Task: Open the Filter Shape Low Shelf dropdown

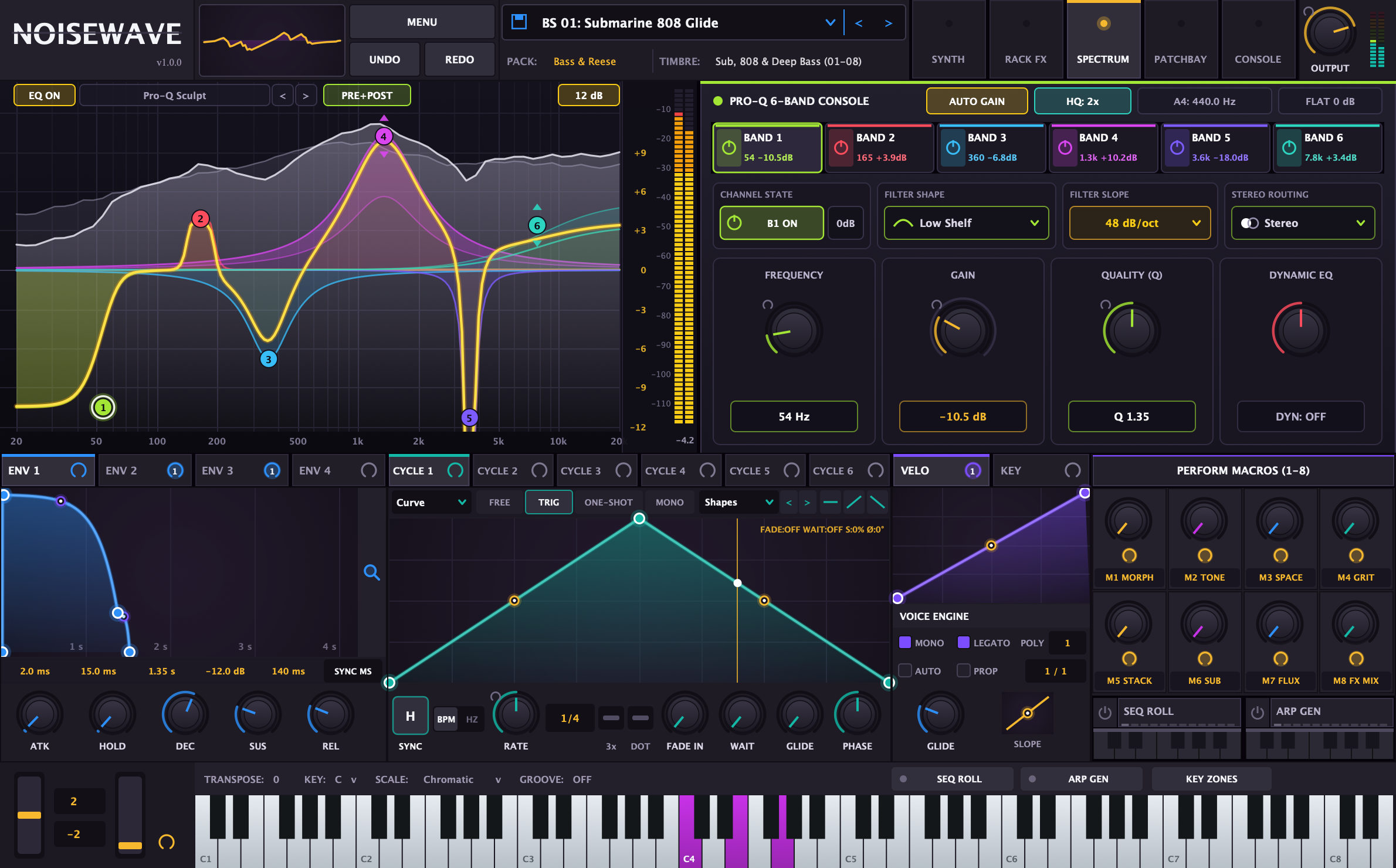Action: click(966, 223)
